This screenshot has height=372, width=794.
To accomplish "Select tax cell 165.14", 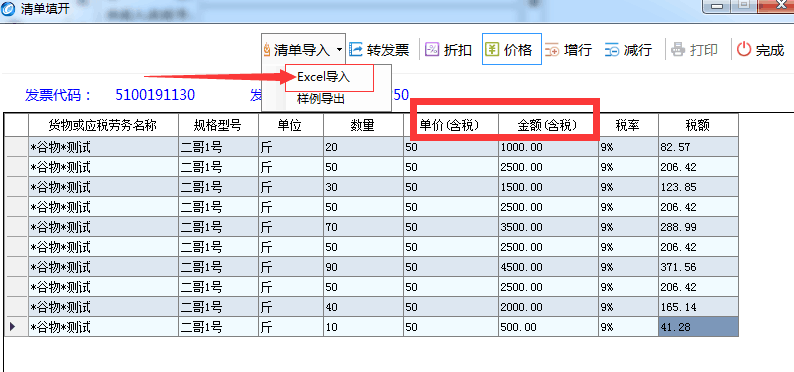I will 698,307.
